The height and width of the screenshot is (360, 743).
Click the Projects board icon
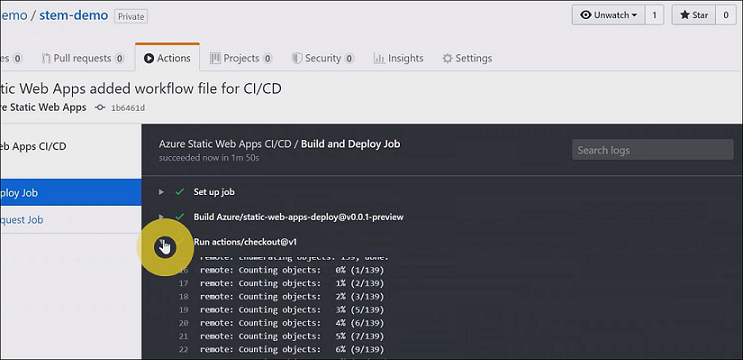click(215, 58)
